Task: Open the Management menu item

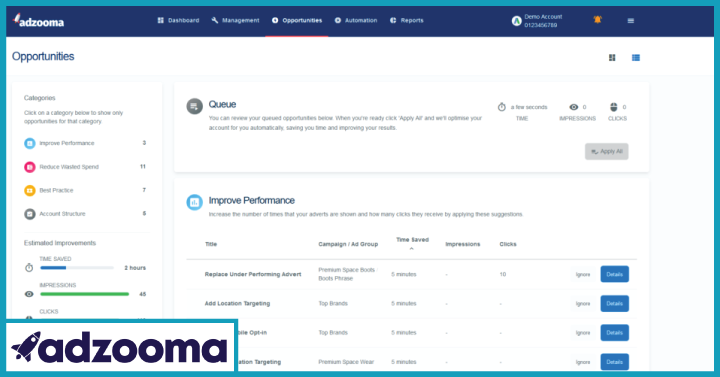Action: click(x=236, y=20)
